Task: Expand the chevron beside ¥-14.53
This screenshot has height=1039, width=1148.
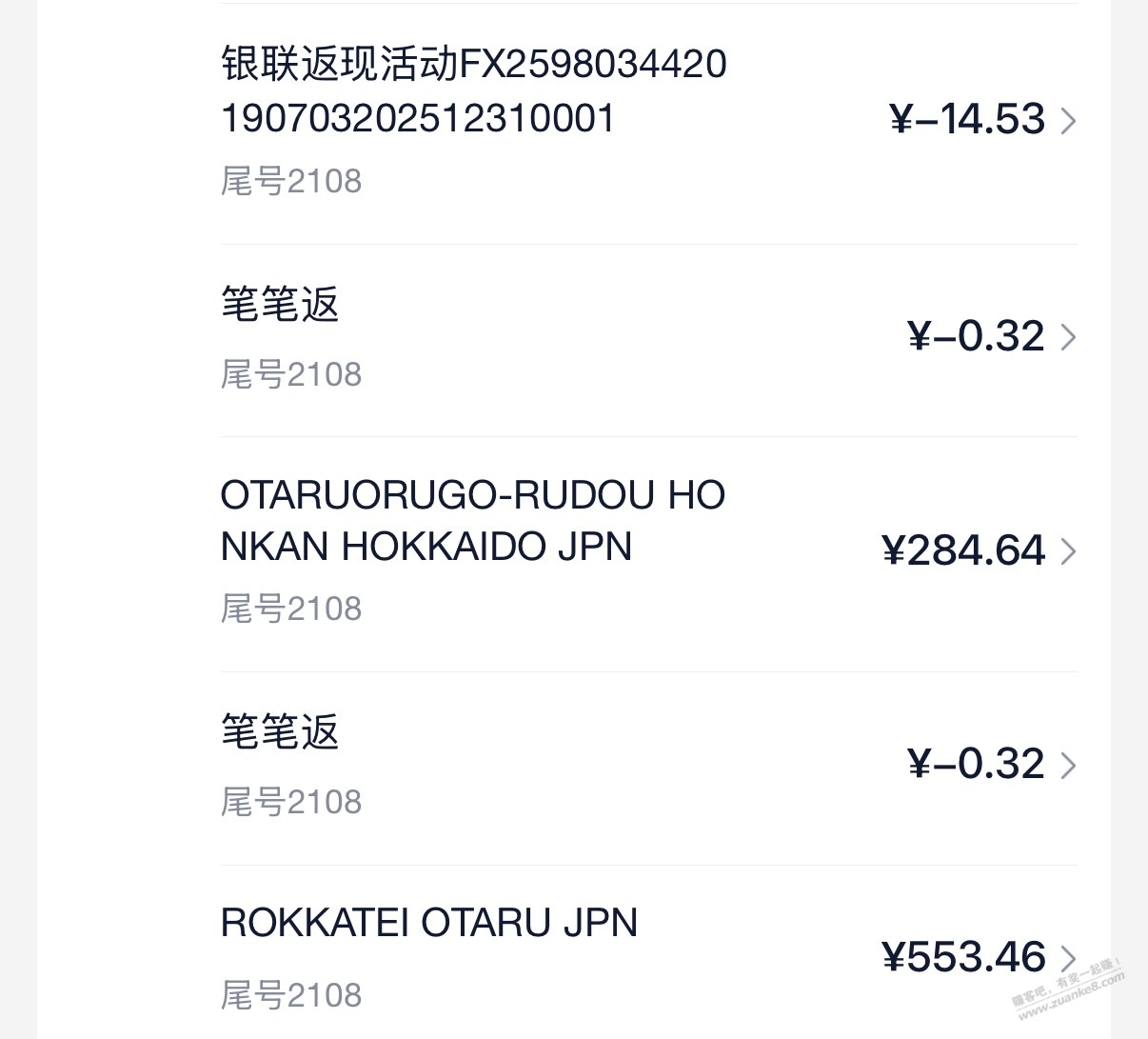Action: 1068,121
